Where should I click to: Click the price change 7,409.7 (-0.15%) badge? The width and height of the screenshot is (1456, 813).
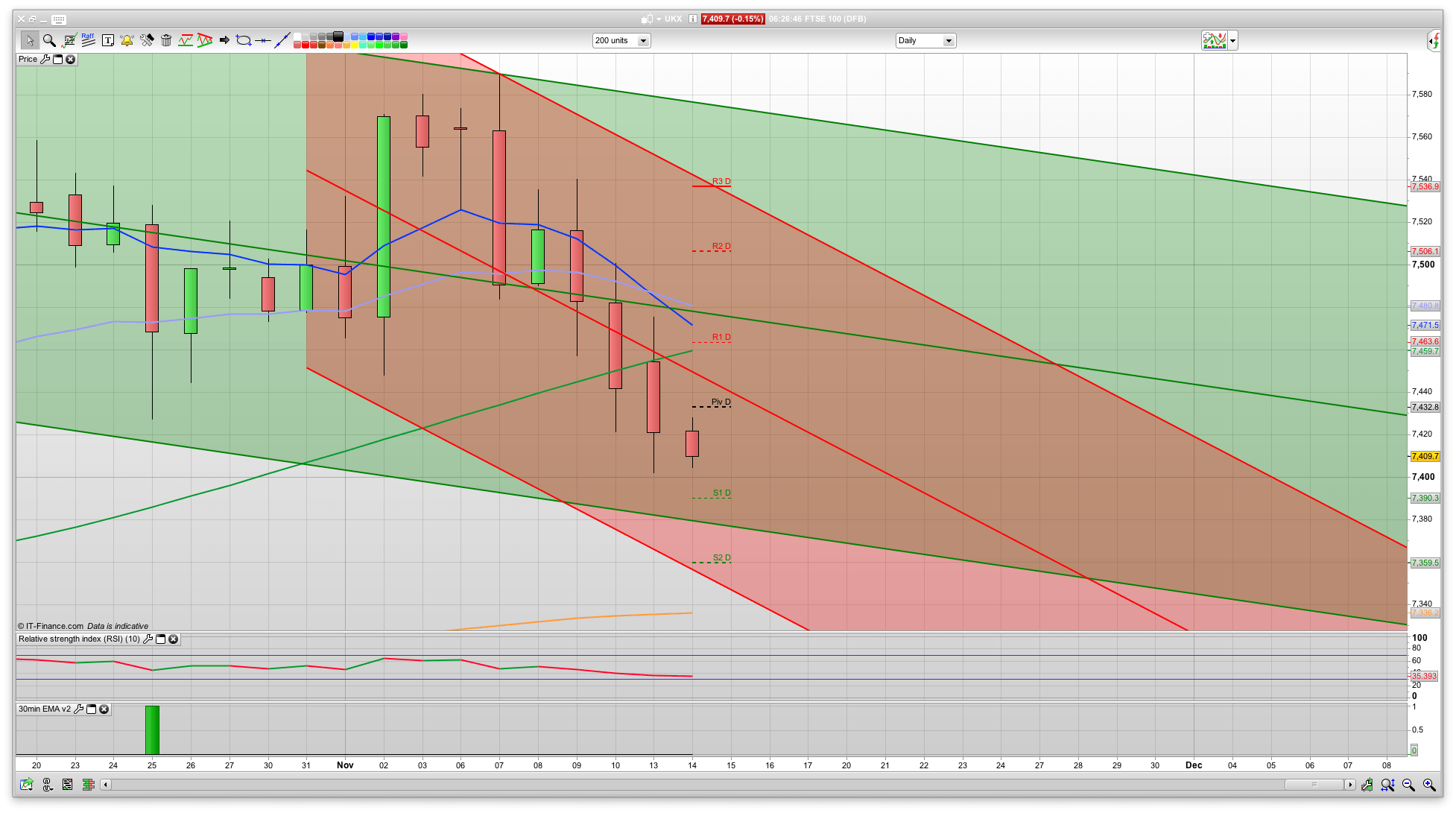coord(732,19)
